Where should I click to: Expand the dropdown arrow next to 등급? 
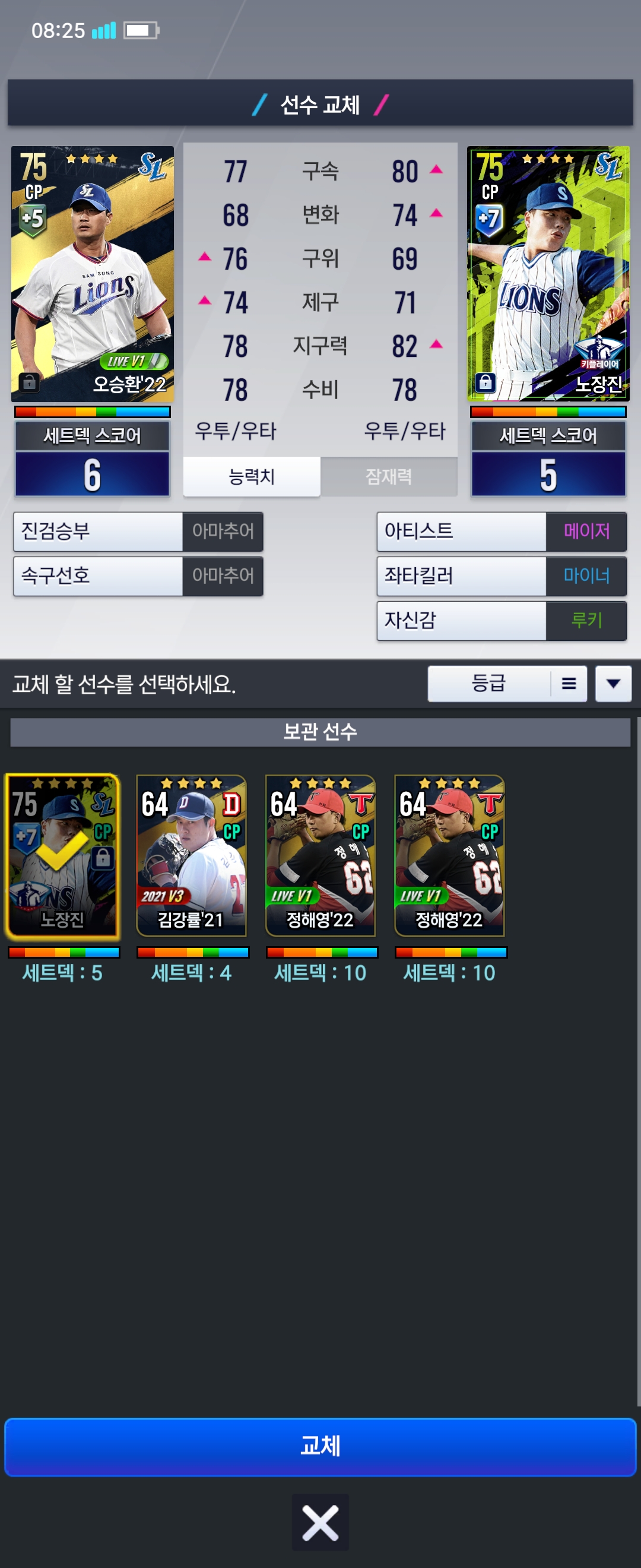point(613,684)
